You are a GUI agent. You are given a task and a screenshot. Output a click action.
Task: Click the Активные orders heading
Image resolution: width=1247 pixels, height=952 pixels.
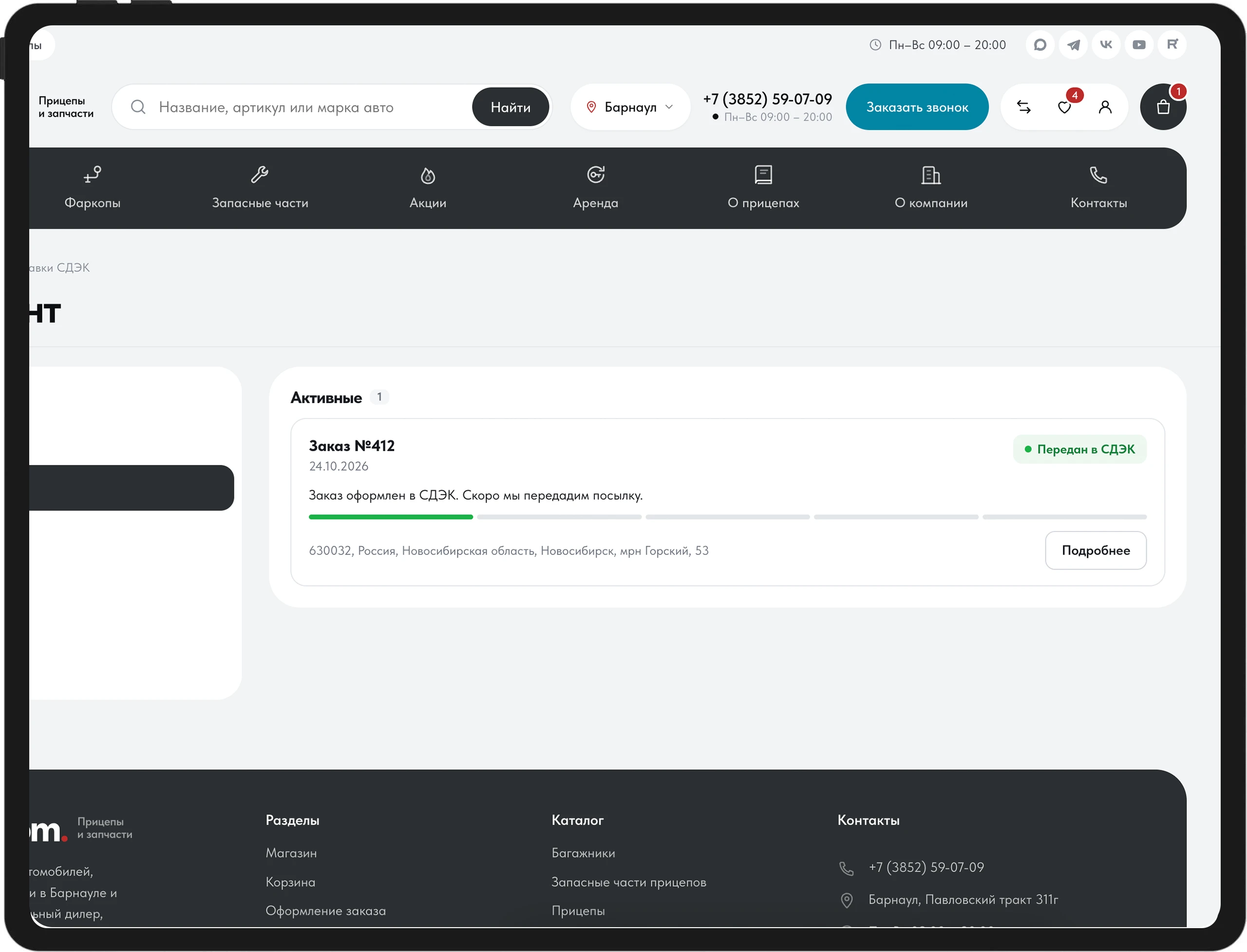(x=326, y=398)
